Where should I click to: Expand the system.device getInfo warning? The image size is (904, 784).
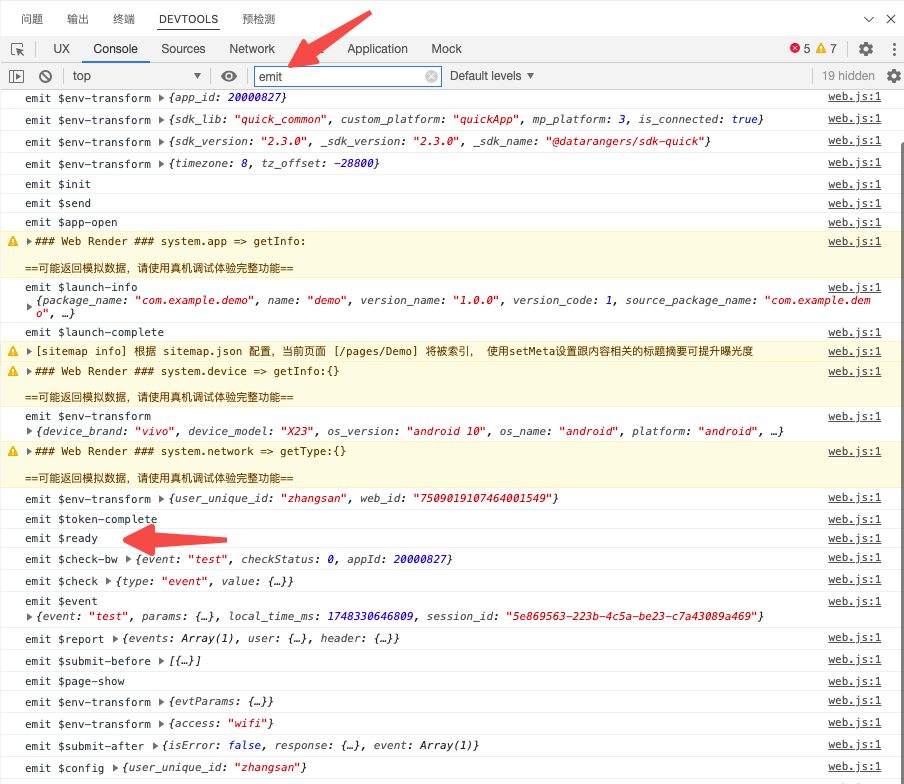click(29, 372)
